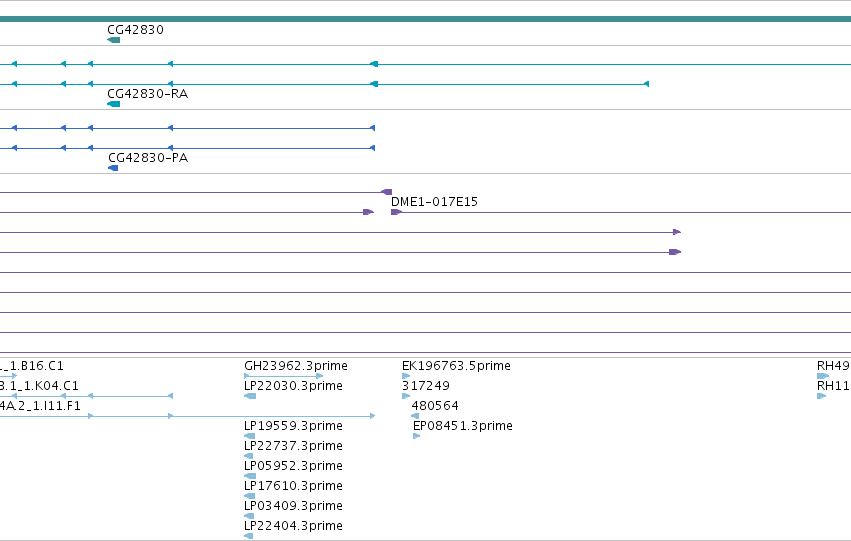Select the CG42830-PA protein label
851x541 pixels.
[x=148, y=157]
